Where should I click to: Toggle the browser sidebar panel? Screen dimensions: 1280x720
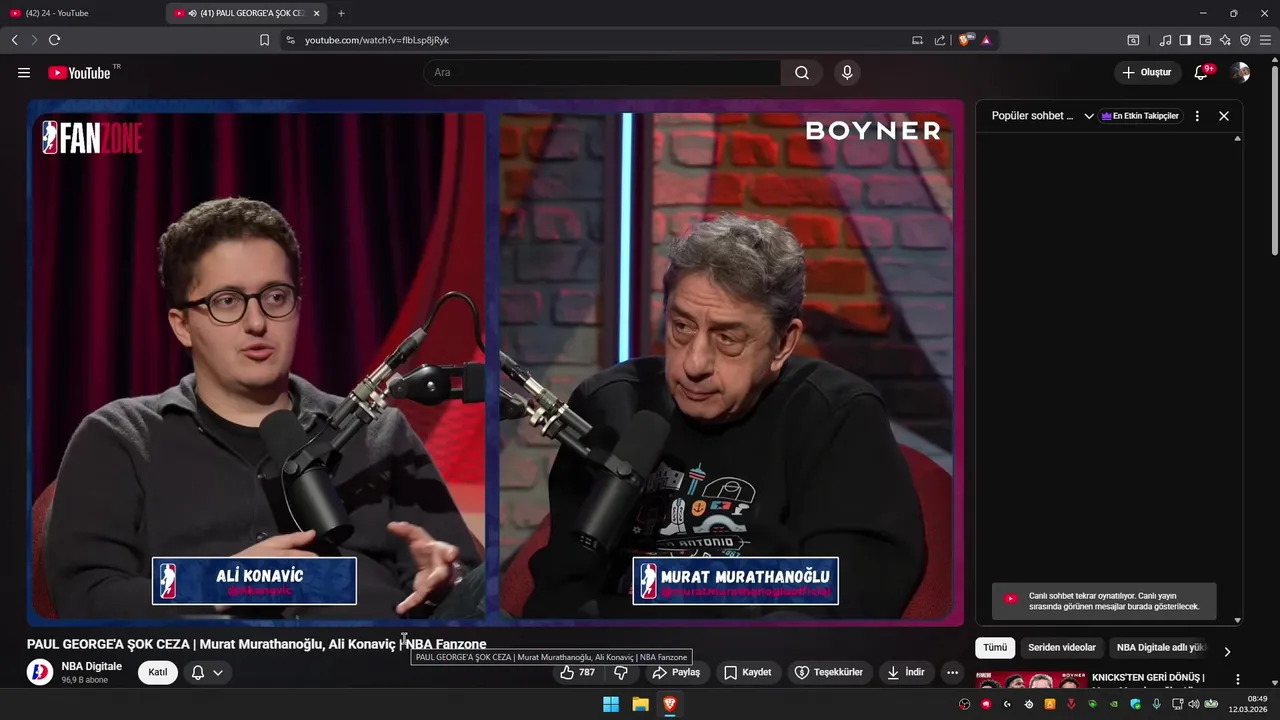coord(1185,40)
